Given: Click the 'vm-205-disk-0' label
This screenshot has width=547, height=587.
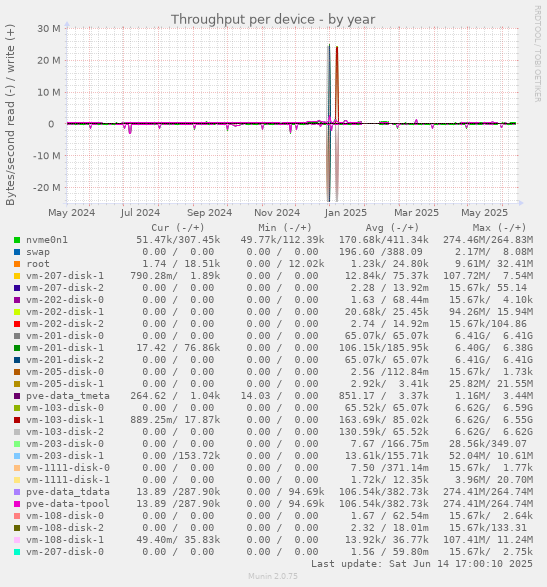Looking at the screenshot, I should pyautogui.click(x=65, y=372).
